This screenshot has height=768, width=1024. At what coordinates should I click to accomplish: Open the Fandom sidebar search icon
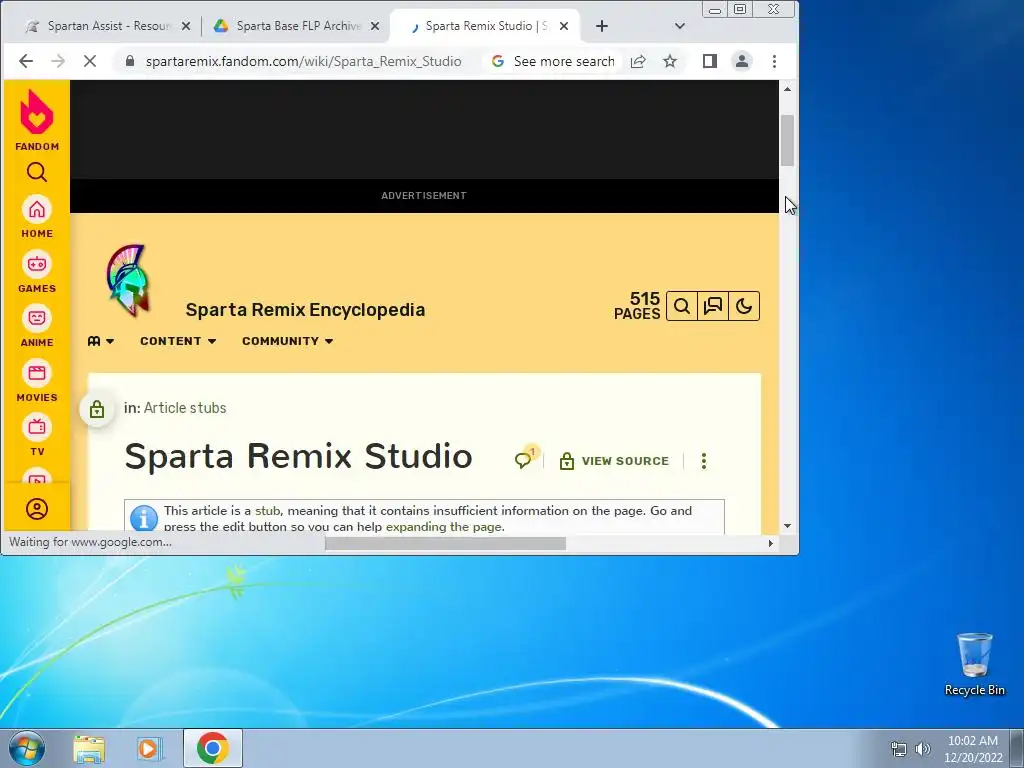[x=37, y=172]
